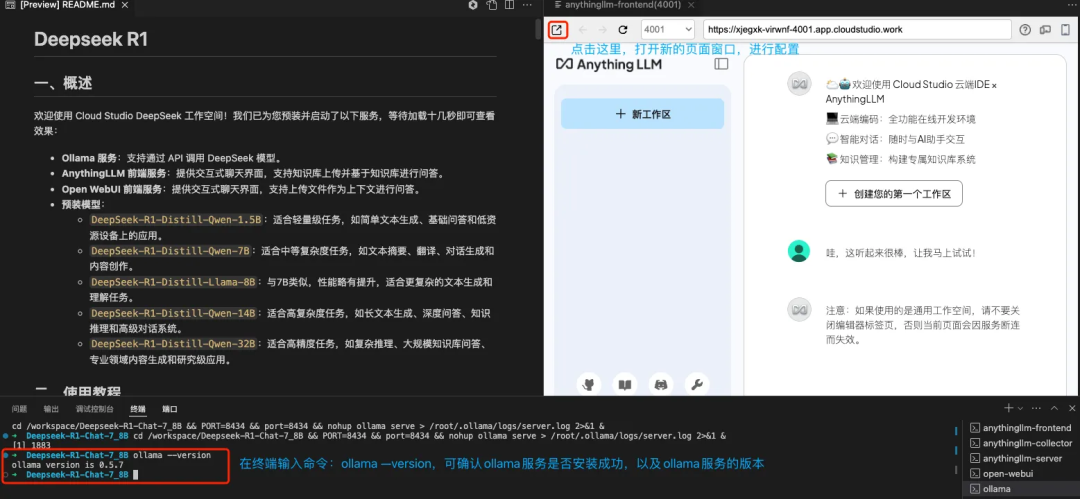The image size is (1080, 499).
Task: Open the README editor more actions menu
Action: (x=528, y=6)
